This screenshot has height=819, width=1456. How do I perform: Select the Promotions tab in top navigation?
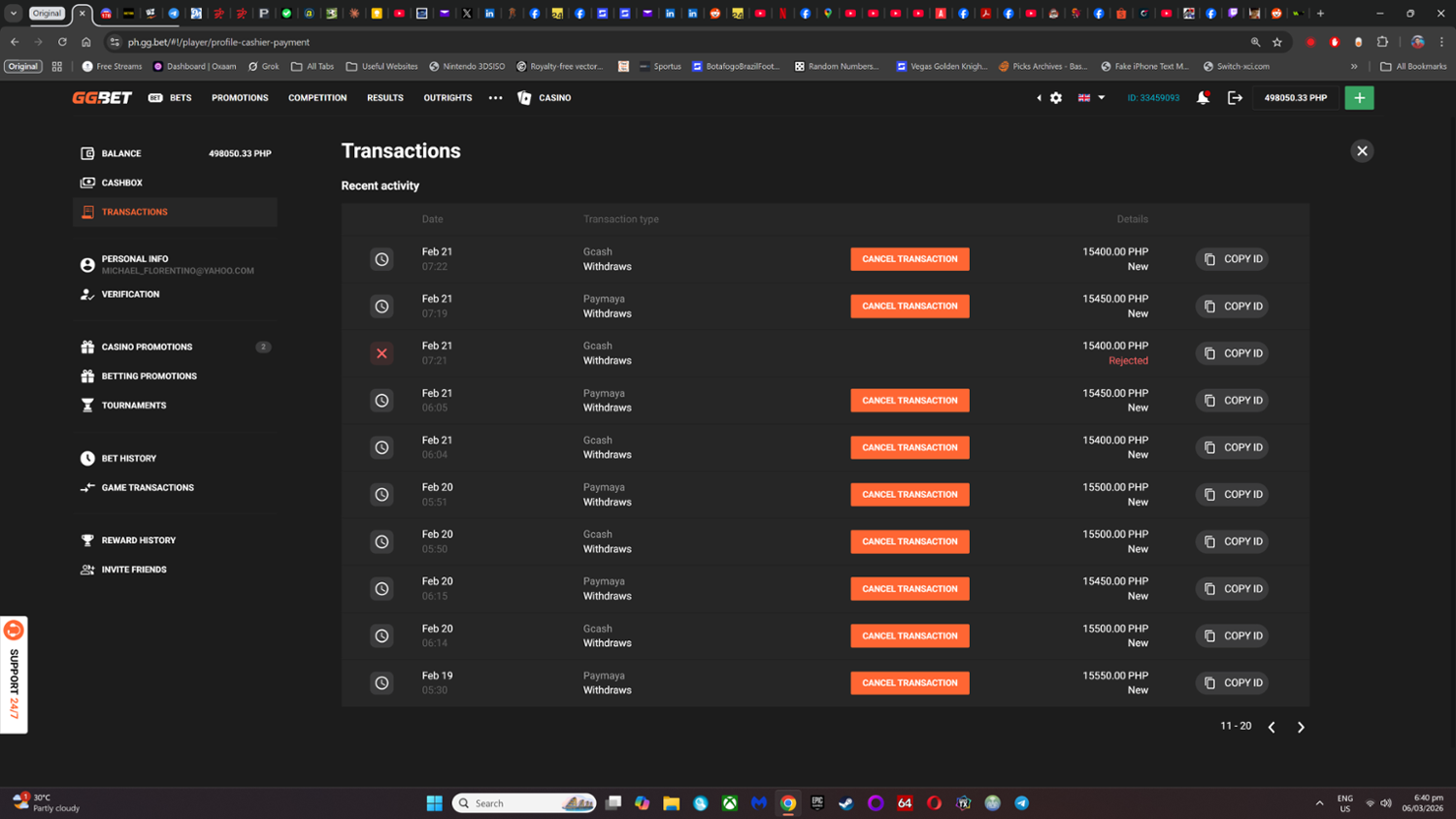[240, 98]
